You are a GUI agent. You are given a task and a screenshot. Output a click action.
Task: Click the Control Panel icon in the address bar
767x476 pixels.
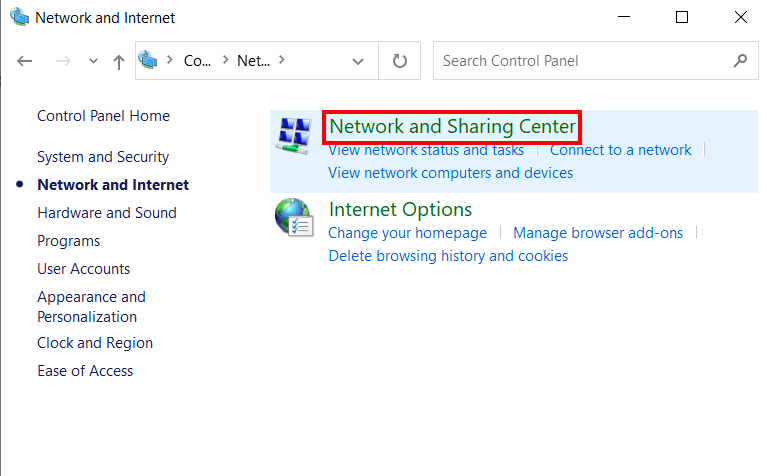pos(148,60)
